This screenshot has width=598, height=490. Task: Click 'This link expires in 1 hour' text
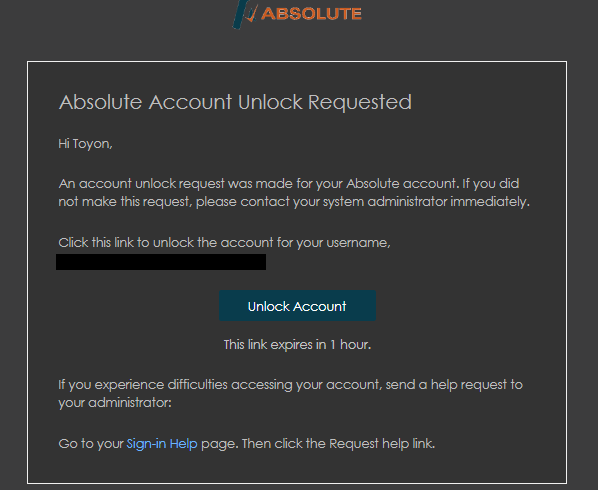(297, 345)
